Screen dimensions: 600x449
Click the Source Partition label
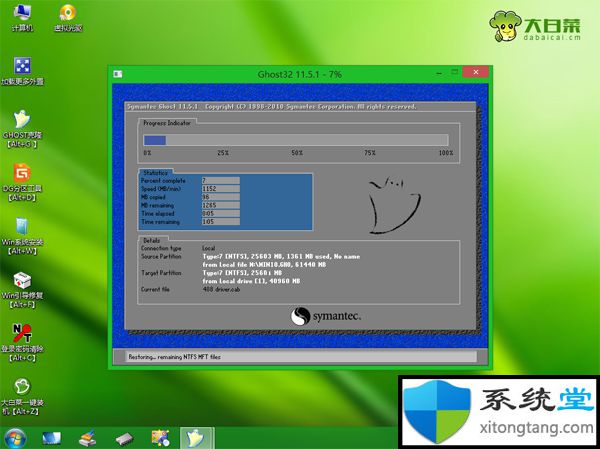click(161, 256)
